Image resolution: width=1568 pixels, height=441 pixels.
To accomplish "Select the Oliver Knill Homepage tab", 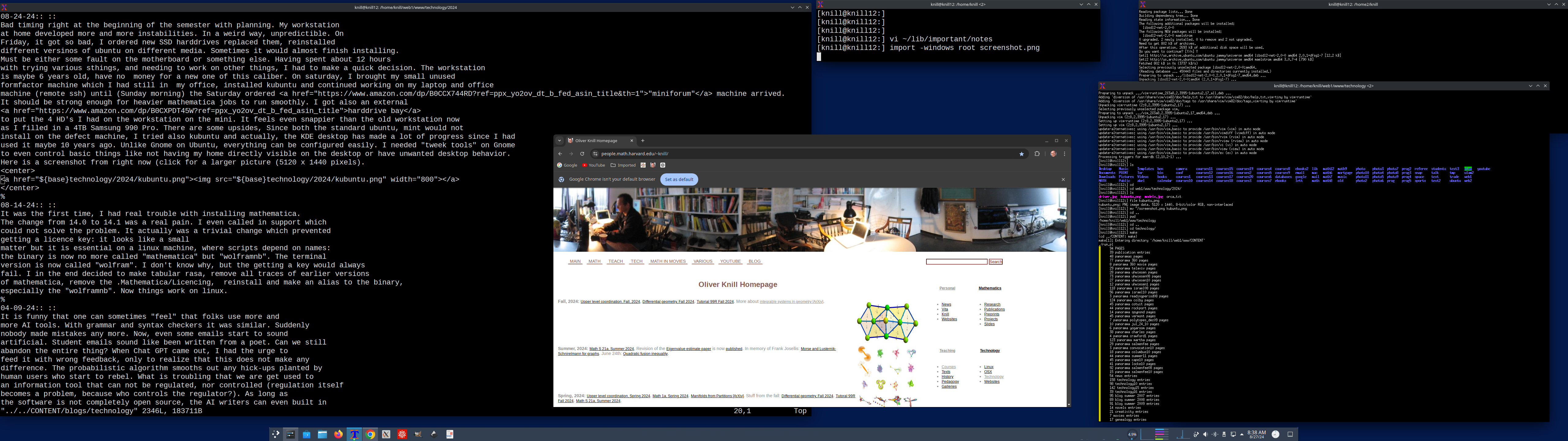I will tap(597, 141).
